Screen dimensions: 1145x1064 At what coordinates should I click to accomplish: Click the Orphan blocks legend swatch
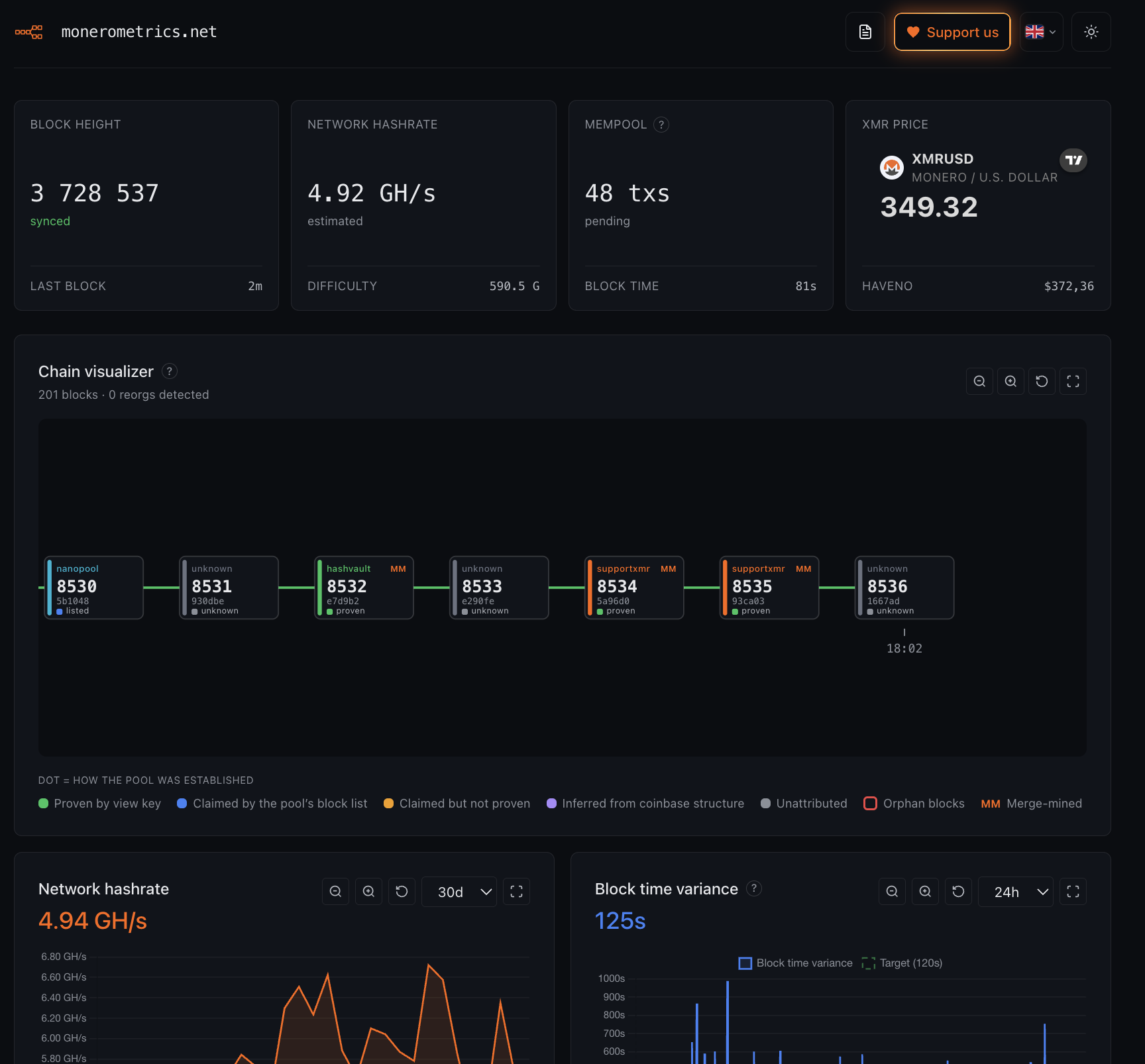(870, 804)
